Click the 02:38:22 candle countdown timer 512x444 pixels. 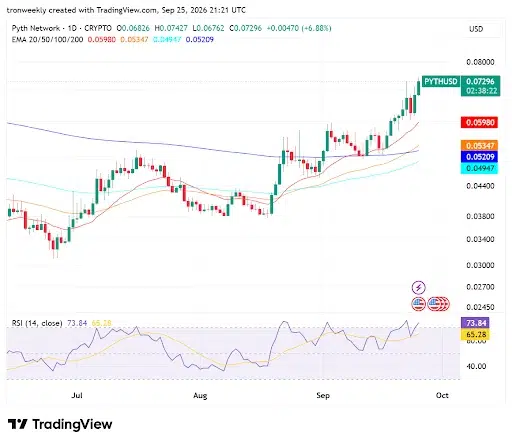[x=481, y=91]
